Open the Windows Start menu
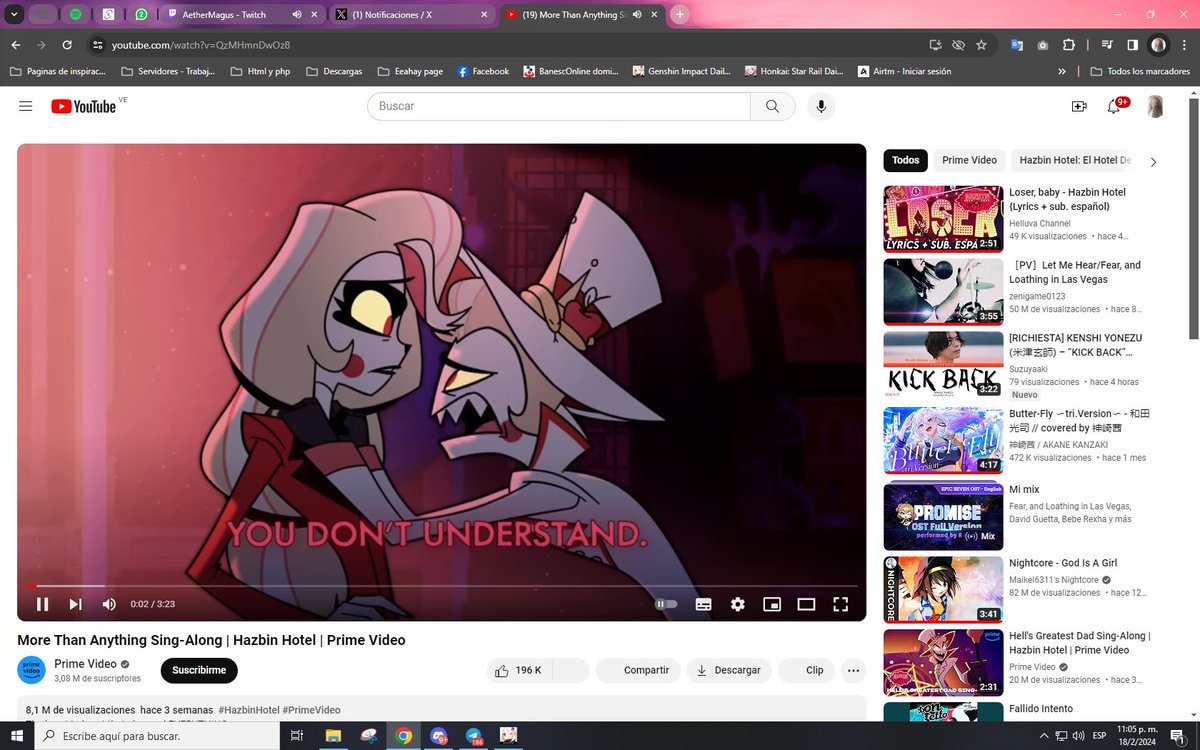The width and height of the screenshot is (1200, 750). (16, 736)
